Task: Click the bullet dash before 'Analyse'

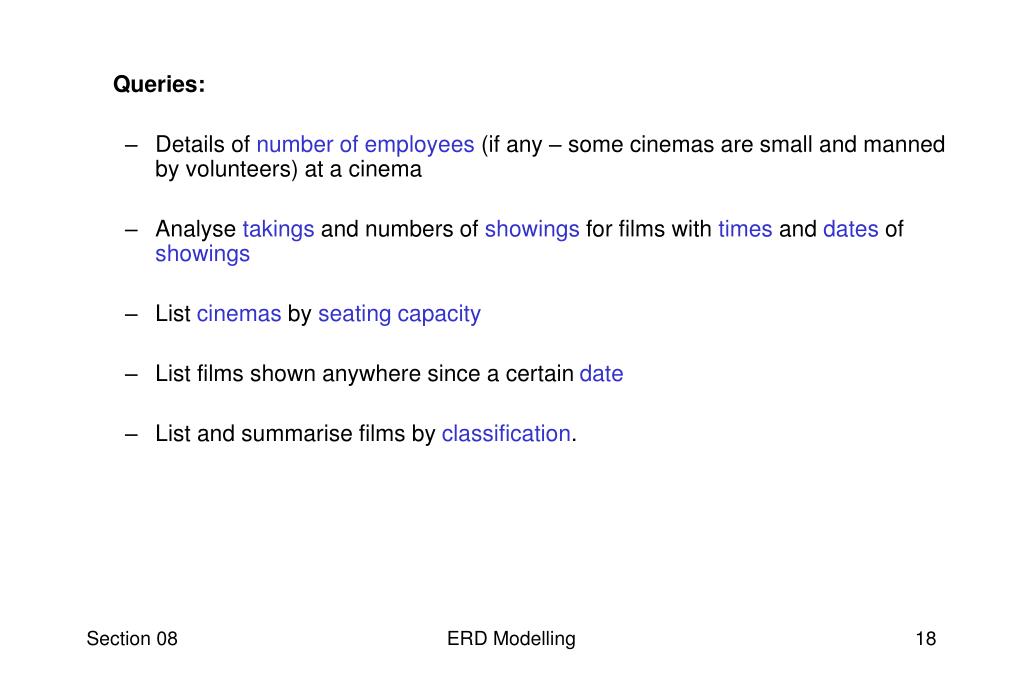Action: (x=131, y=230)
